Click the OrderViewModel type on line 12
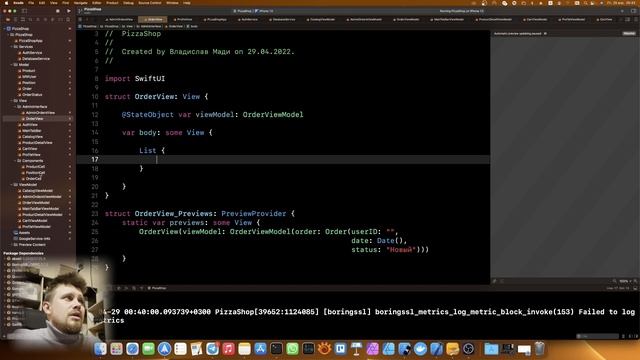The height and width of the screenshot is (360, 640). click(x=273, y=115)
